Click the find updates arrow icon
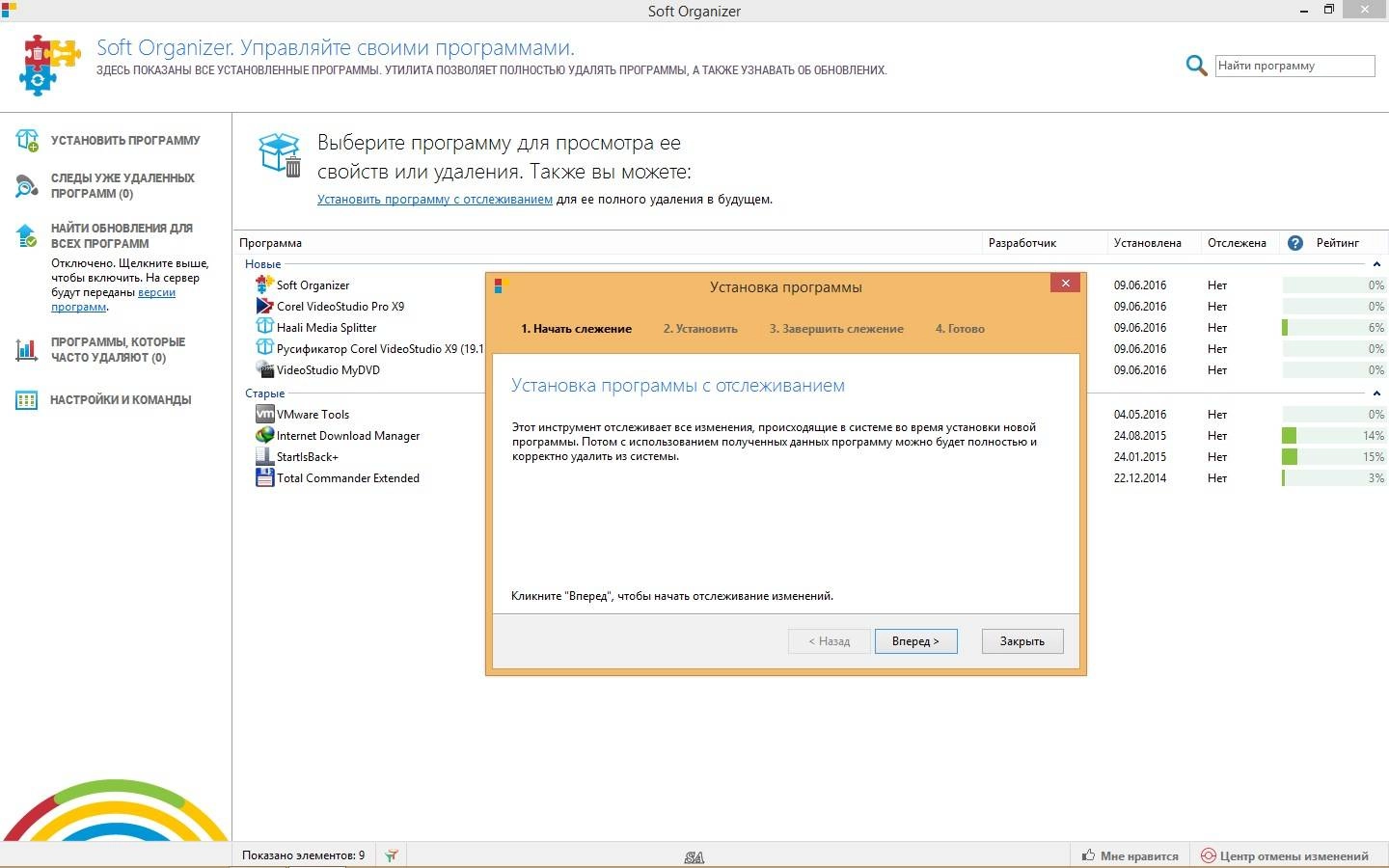 pos(27,235)
